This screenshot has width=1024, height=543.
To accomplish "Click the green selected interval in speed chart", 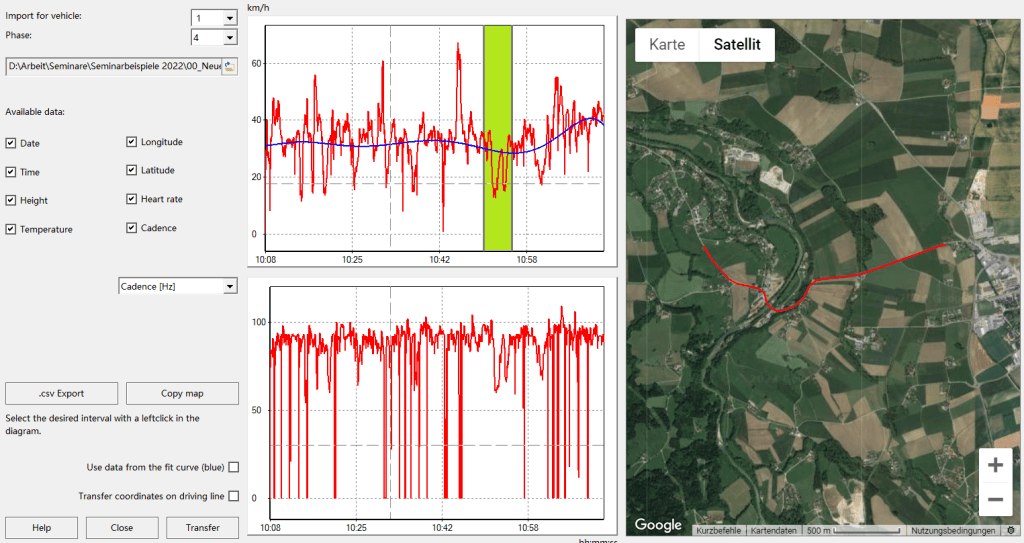I will tap(497, 138).
